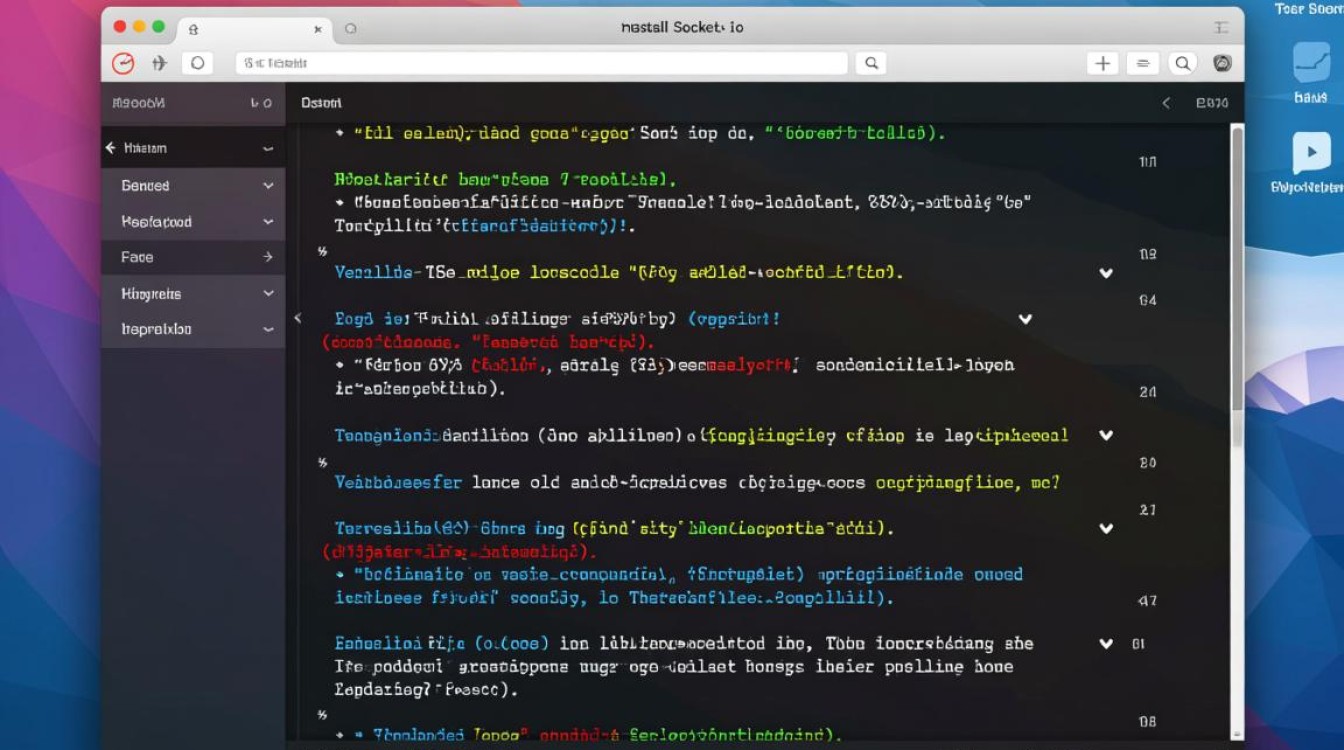
Task: Click the circle button left of address bar
Action: click(x=197, y=63)
